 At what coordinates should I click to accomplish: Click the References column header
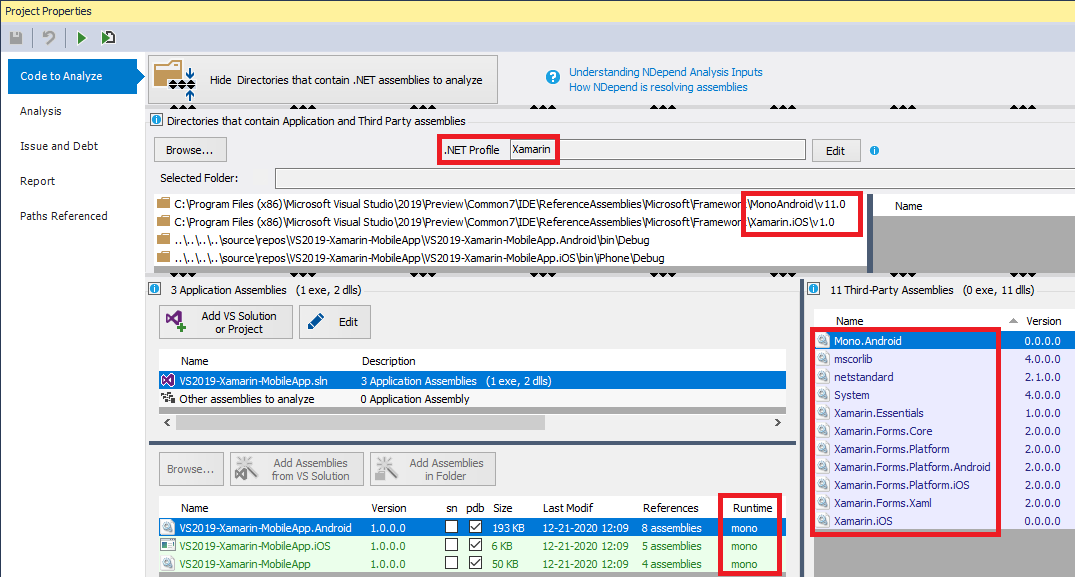pyautogui.click(x=671, y=508)
